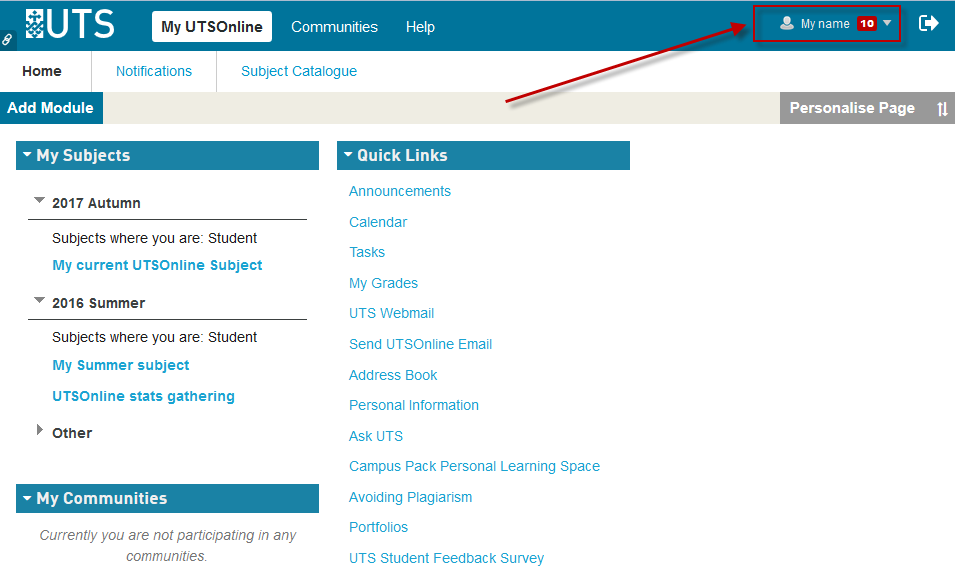955x576 pixels.
Task: Click the small link icon at top left
Action: (8, 40)
